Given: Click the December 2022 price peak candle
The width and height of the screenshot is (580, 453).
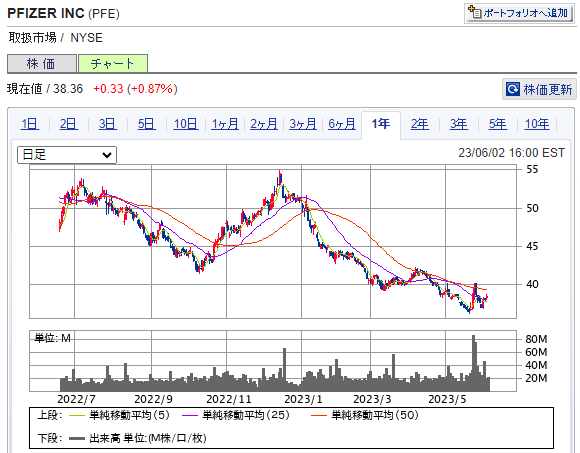Looking at the screenshot, I should pos(280,178).
